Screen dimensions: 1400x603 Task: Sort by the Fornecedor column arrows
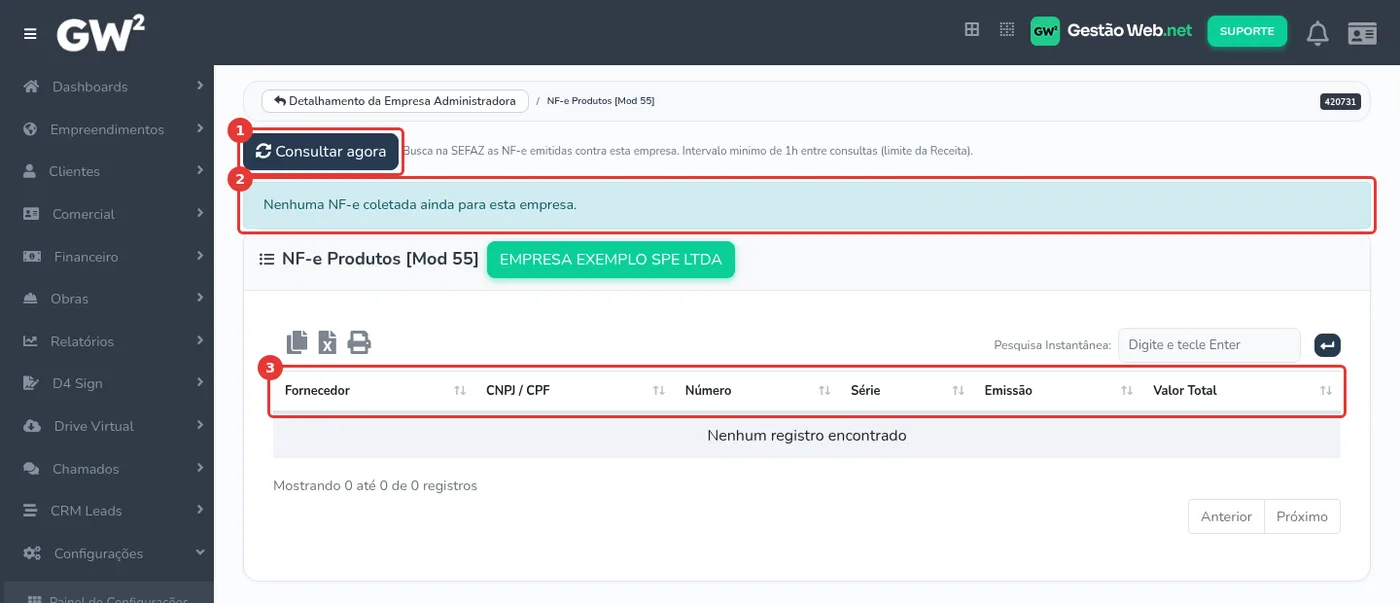pos(460,391)
